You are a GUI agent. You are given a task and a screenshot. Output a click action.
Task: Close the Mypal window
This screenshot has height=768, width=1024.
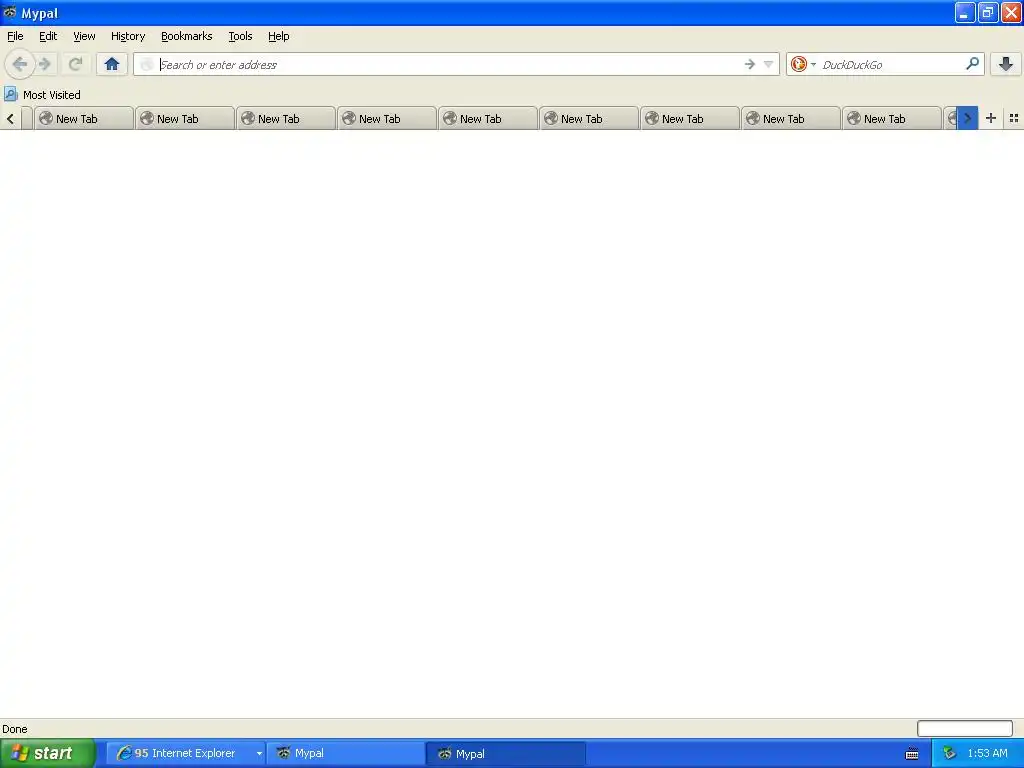pos(1011,12)
